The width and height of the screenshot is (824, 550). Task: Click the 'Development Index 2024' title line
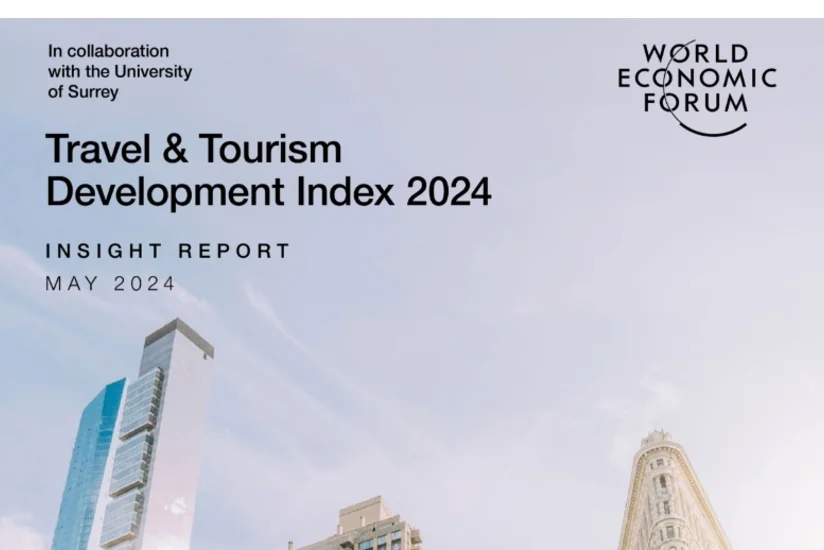[x=269, y=192]
